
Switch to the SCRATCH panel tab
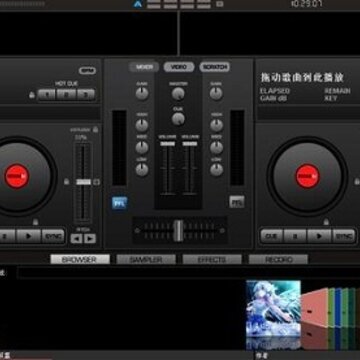pyautogui.click(x=215, y=67)
